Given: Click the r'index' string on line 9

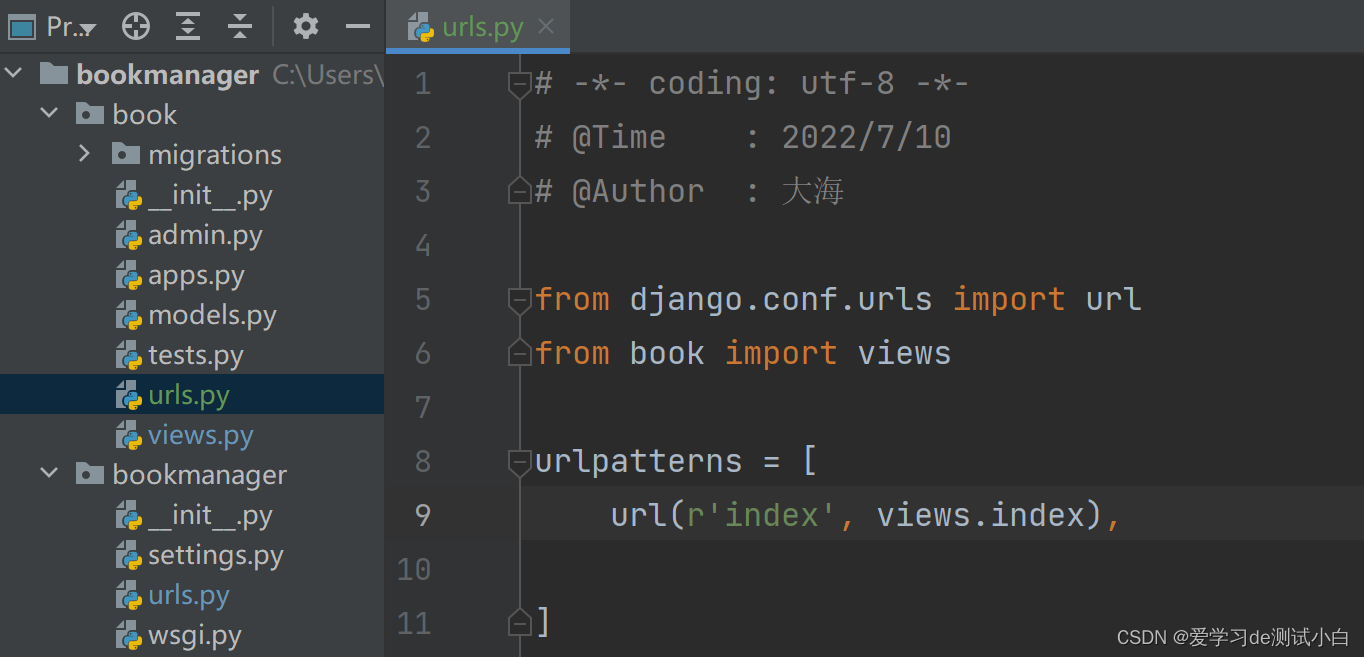Looking at the screenshot, I should [762, 515].
